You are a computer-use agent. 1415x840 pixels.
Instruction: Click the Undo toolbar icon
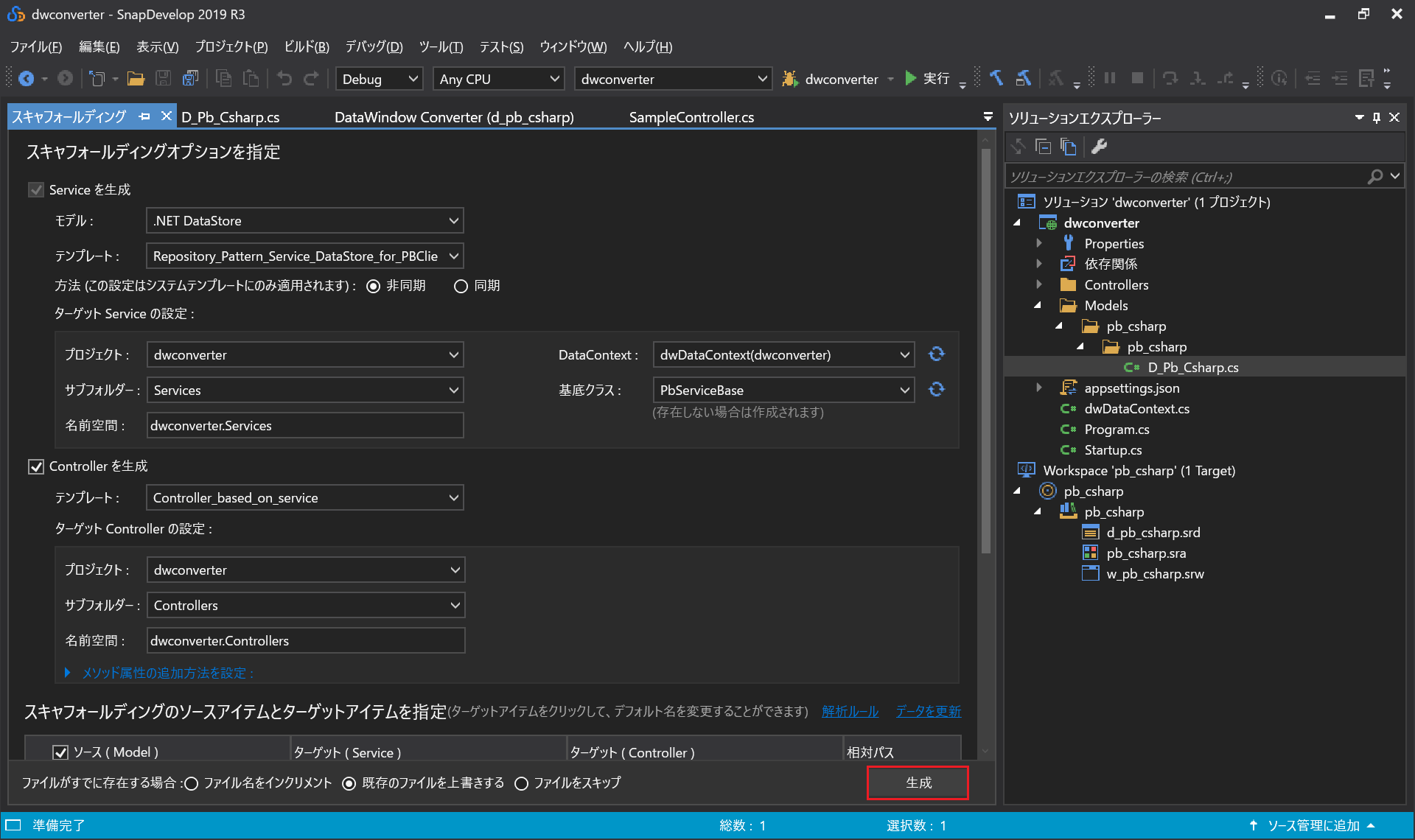pos(284,79)
